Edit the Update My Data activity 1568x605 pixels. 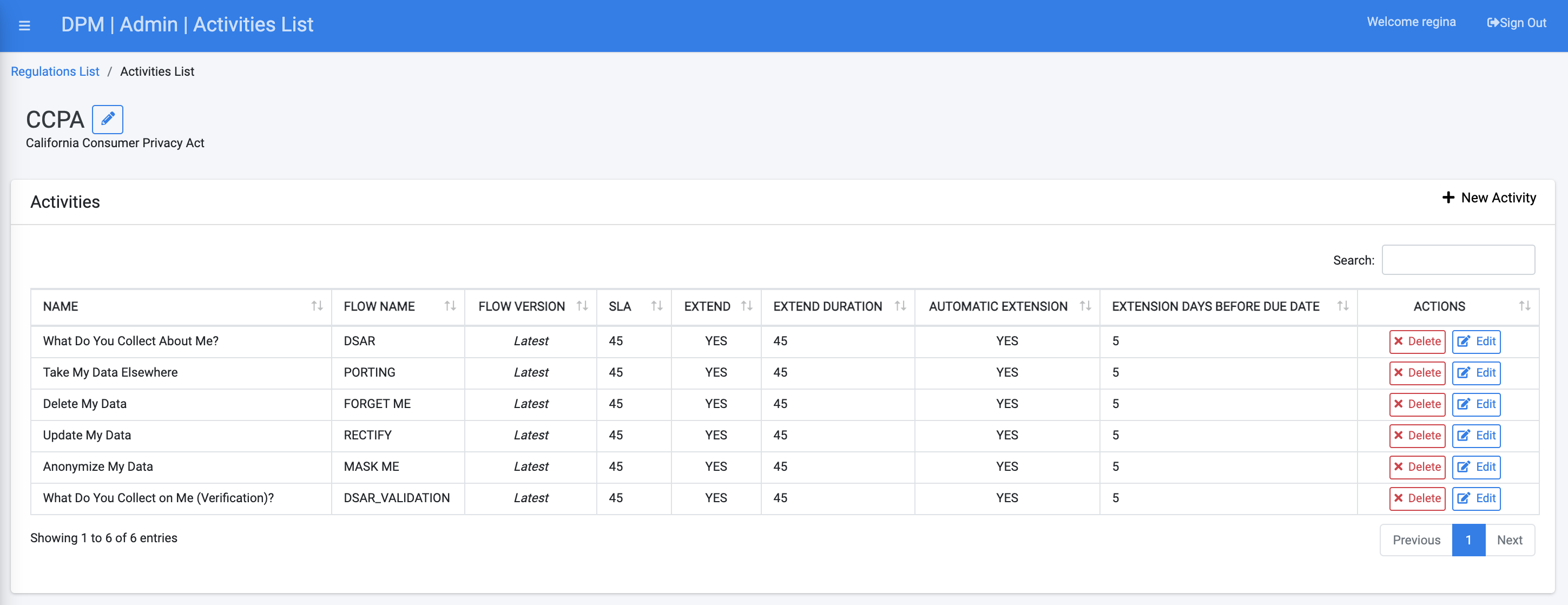[x=1476, y=436]
